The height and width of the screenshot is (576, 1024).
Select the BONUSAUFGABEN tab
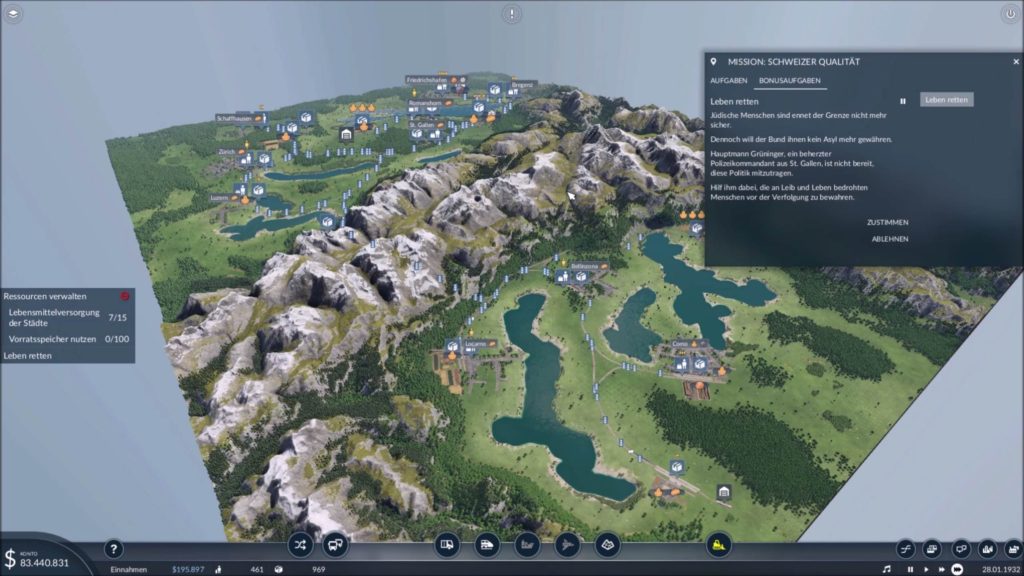pos(790,80)
